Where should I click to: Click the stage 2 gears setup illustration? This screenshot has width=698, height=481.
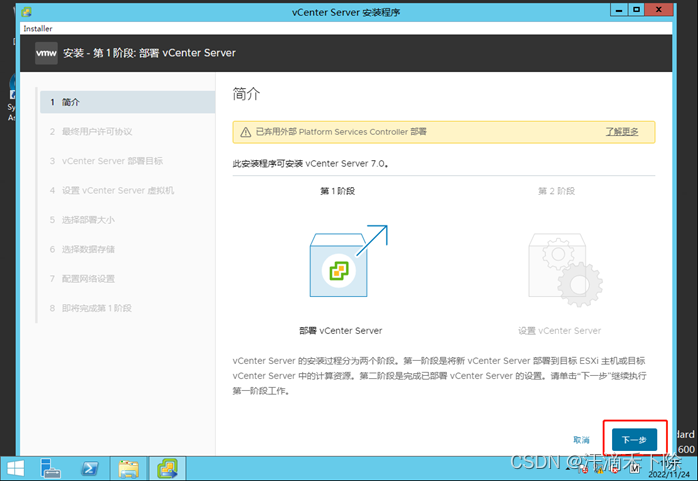click(x=565, y=270)
